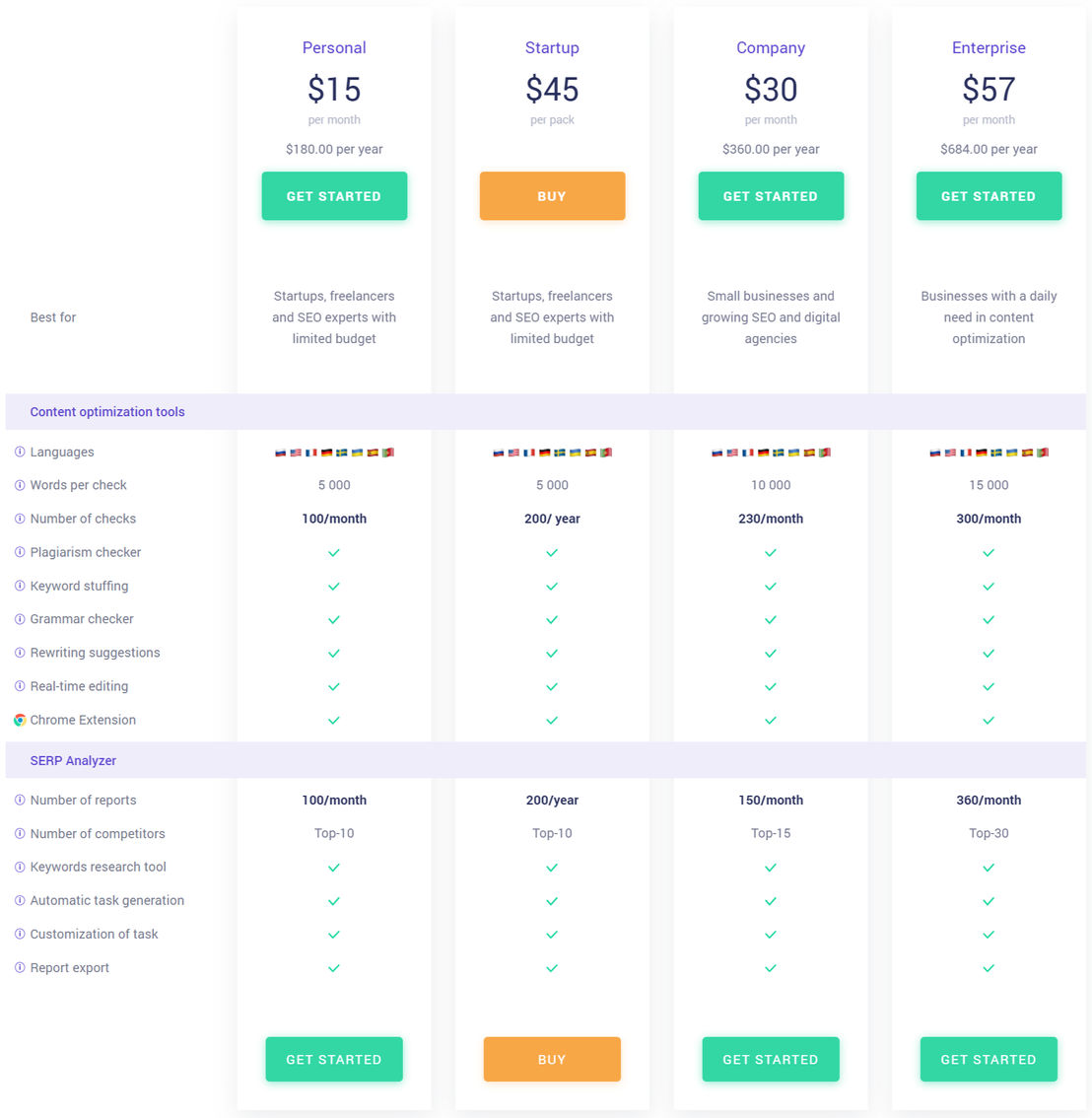
Task: Click the $360.00 per year text
Action: point(771,149)
